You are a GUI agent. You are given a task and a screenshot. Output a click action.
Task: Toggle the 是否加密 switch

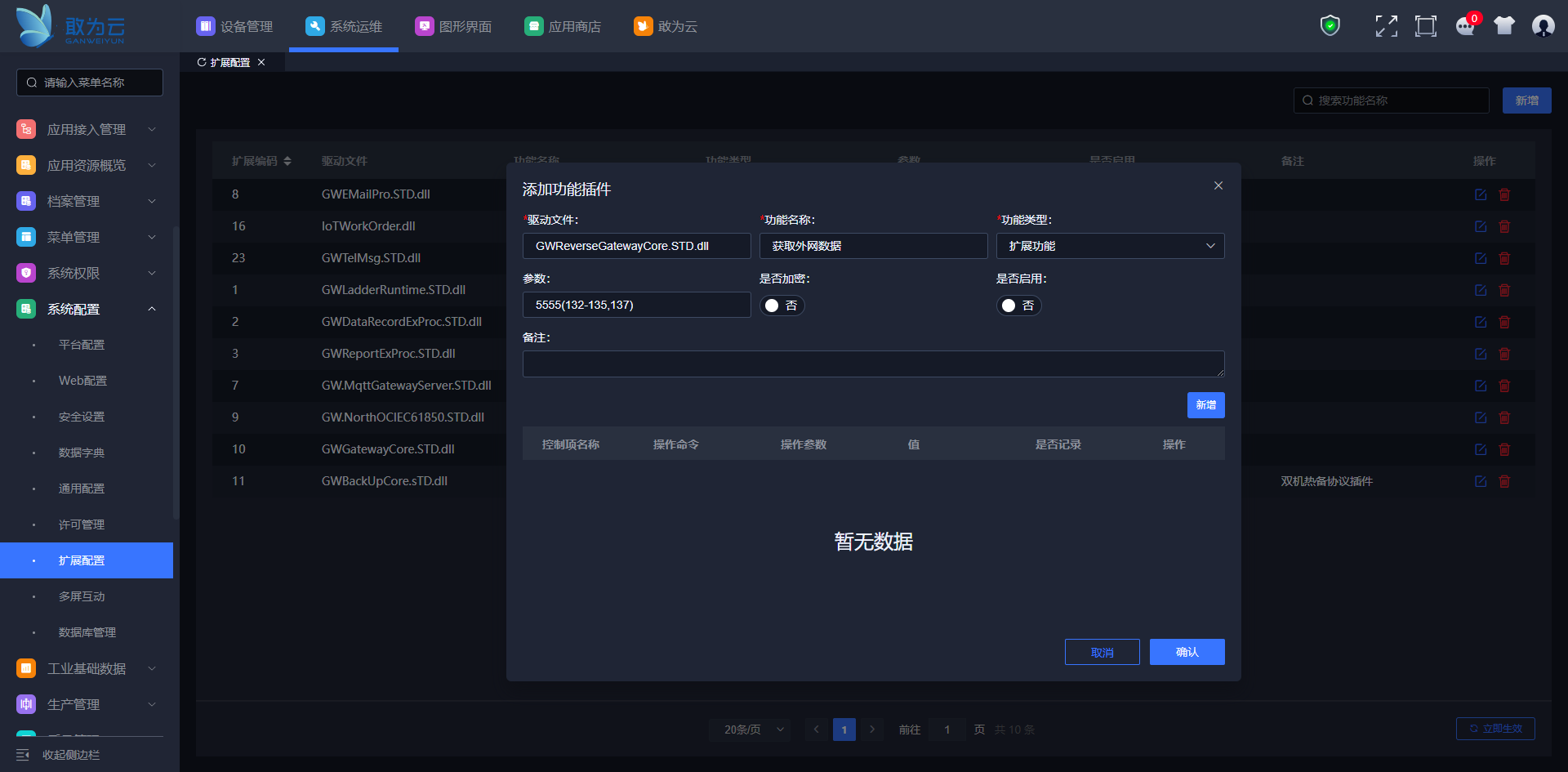(x=782, y=306)
